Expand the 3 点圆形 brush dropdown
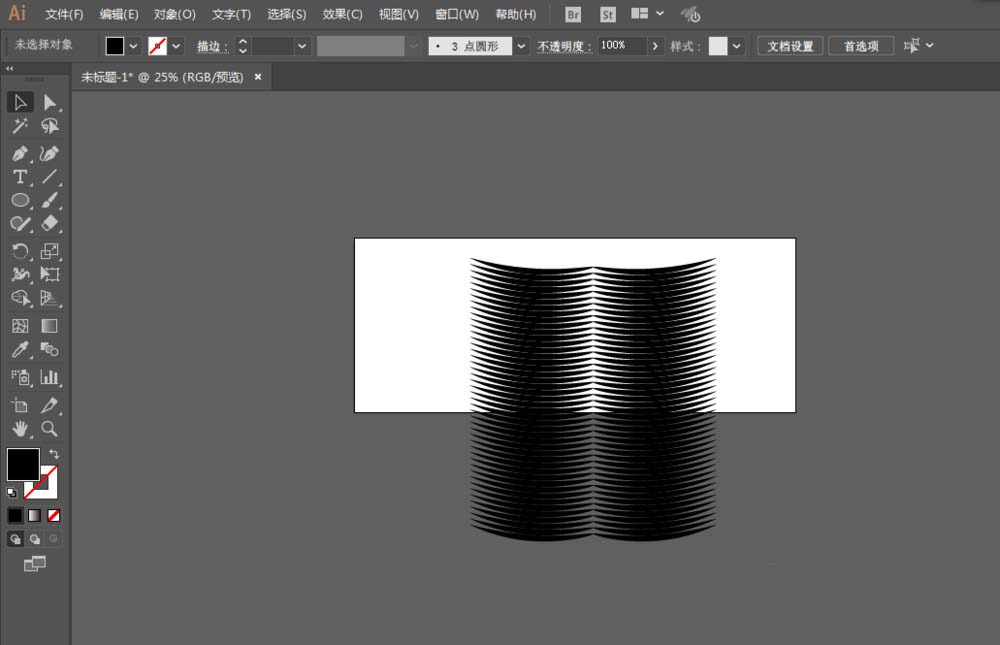 (x=521, y=46)
